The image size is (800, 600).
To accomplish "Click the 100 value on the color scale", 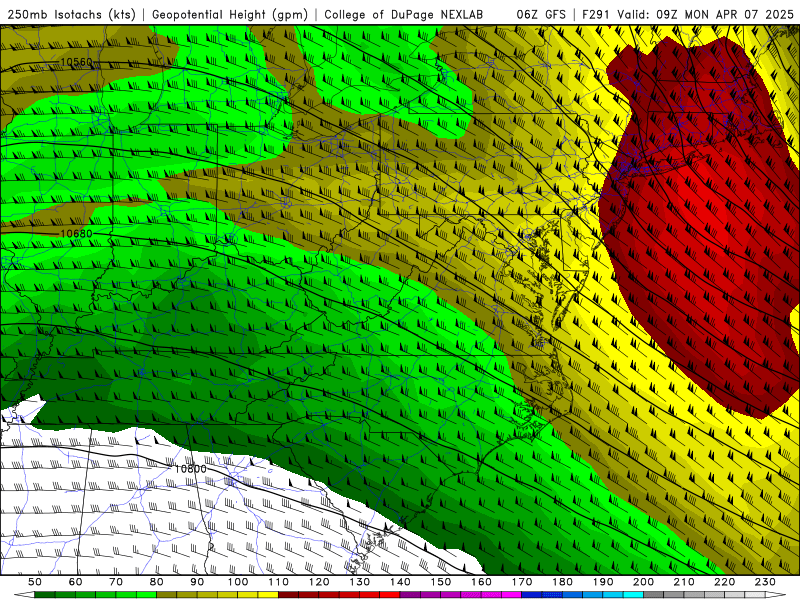I will (238, 582).
